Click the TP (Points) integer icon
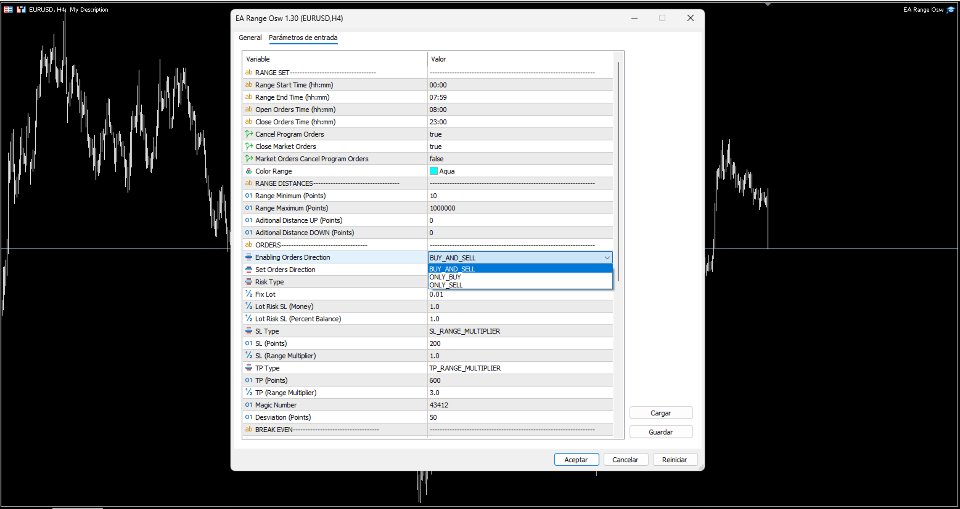 [249, 380]
